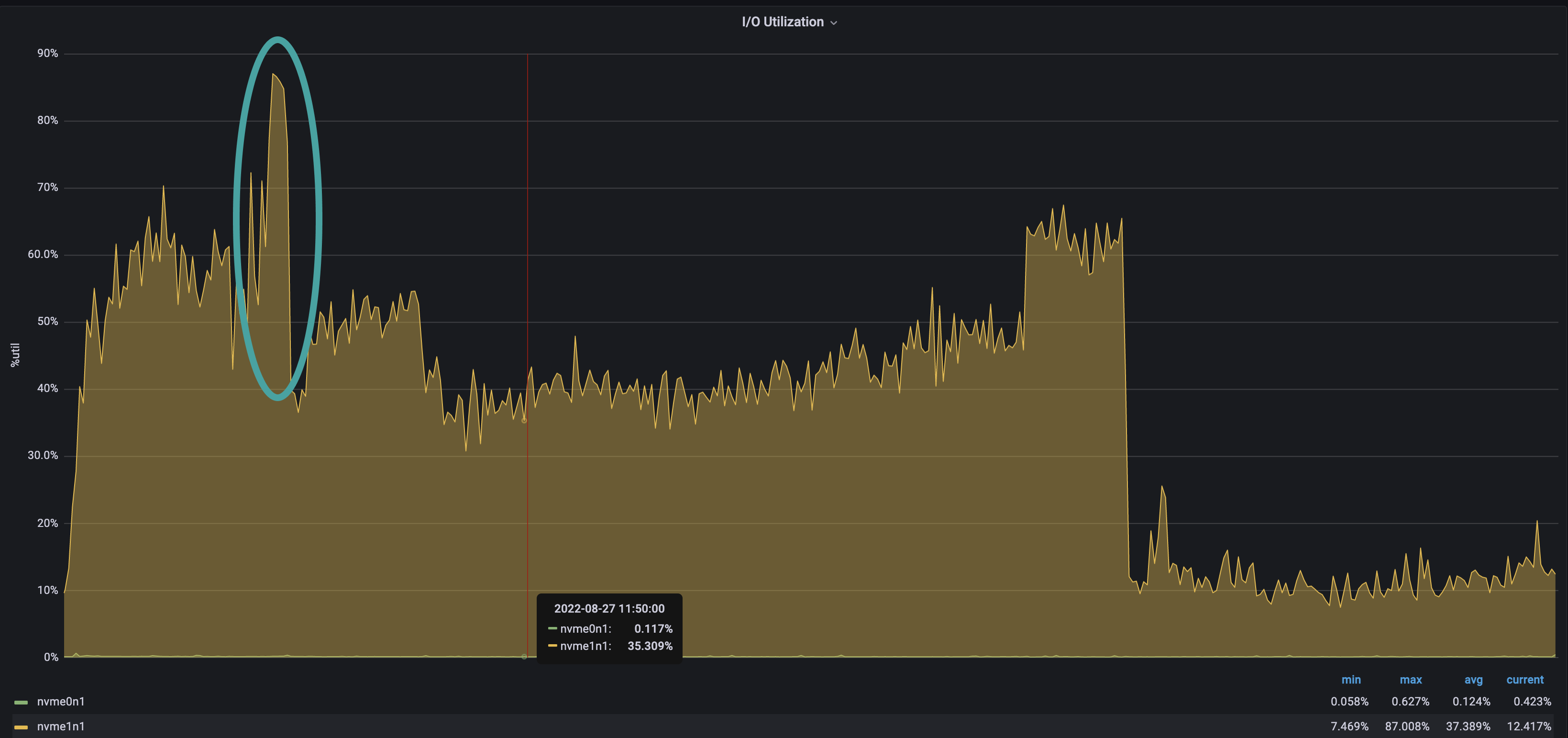
Task: Sort legend by the min column
Action: pyautogui.click(x=1352, y=680)
